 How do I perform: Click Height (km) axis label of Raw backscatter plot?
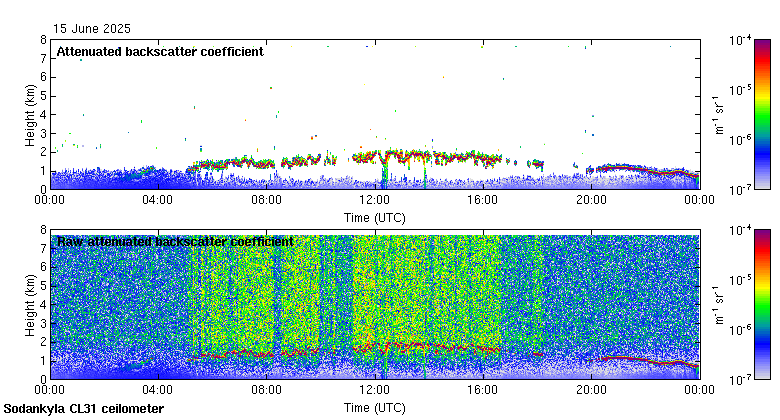pos(30,305)
